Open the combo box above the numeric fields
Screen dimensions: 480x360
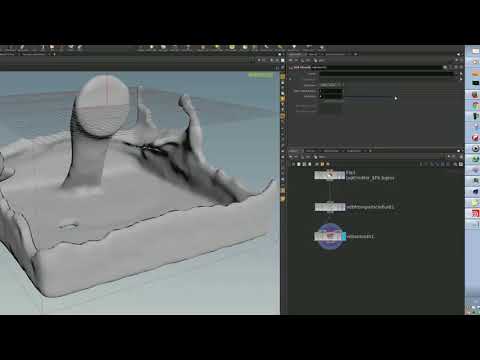click(331, 85)
